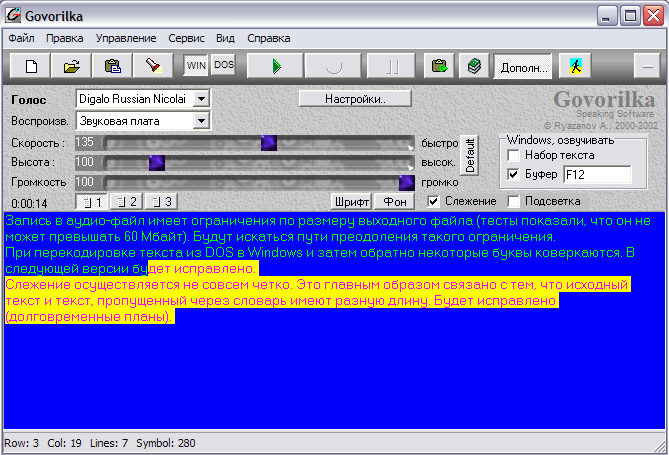The image size is (669, 455).
Task: Click the "Row: 3" status bar entry
Action: click(x=22, y=443)
